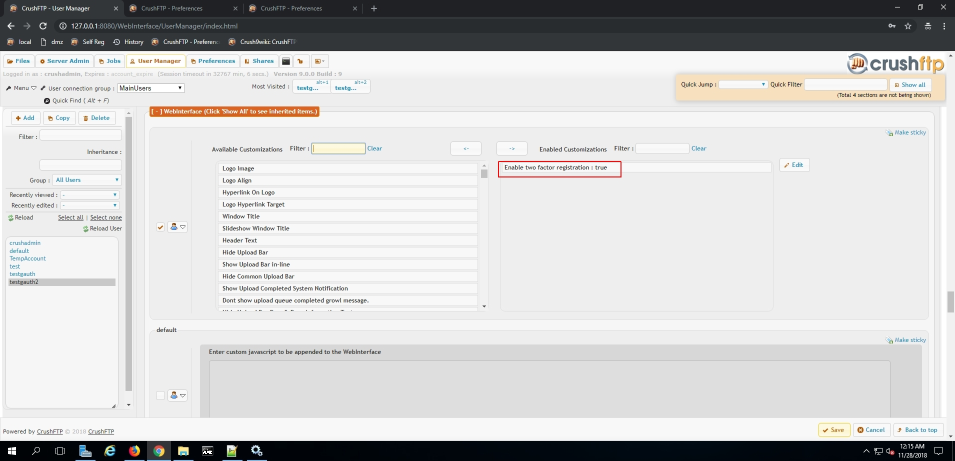Click Reload User
The height and width of the screenshot is (461, 955).
(x=102, y=228)
